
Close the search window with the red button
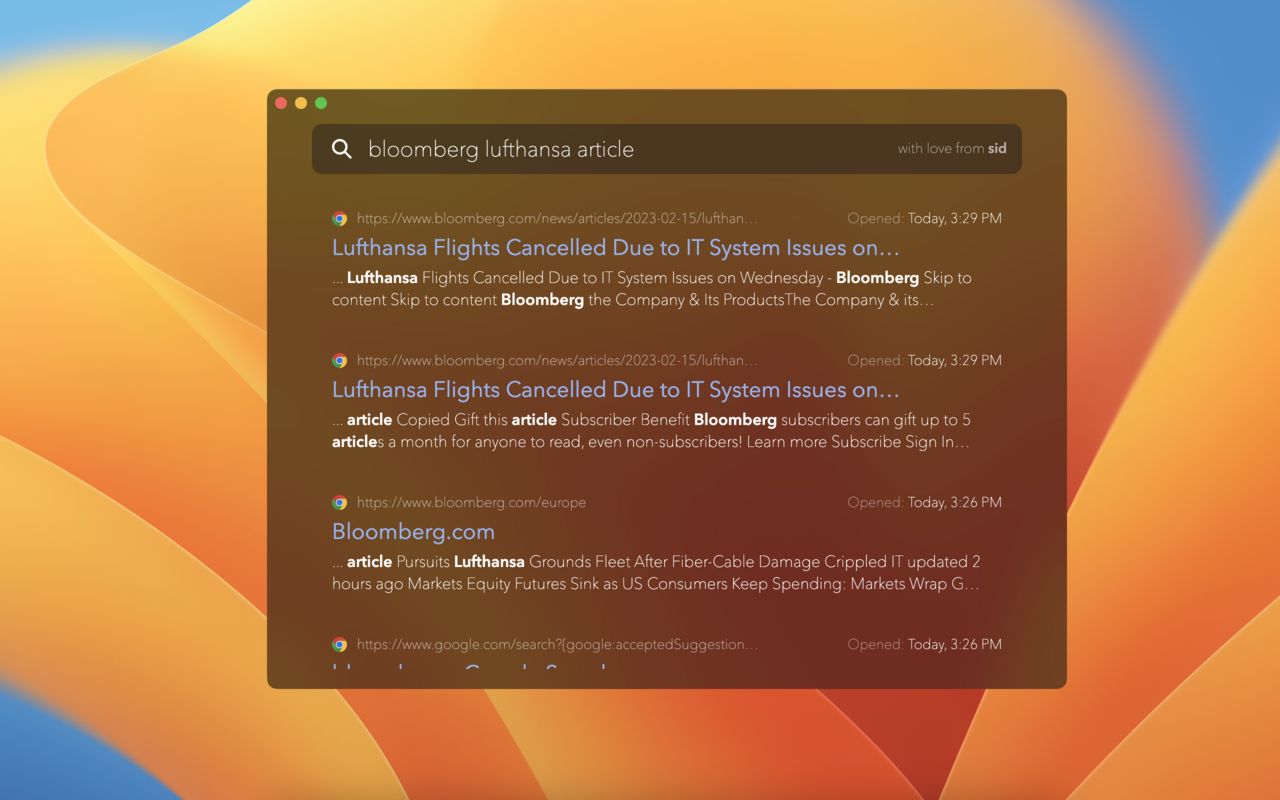coord(281,103)
